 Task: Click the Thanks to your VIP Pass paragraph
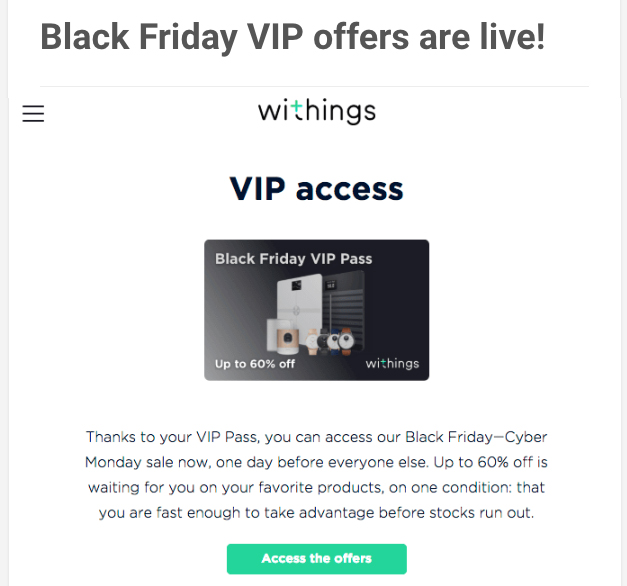(x=316, y=474)
